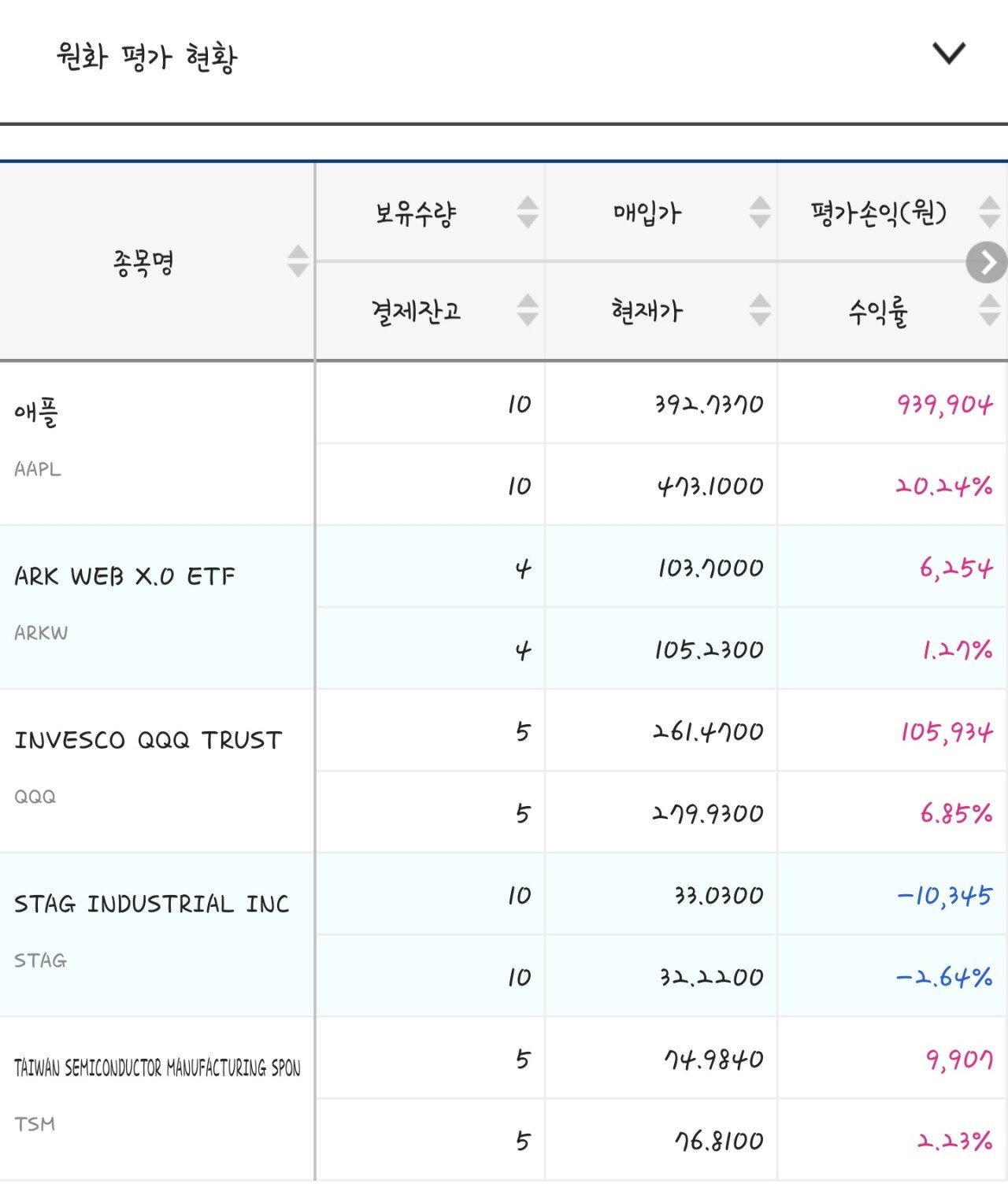The width and height of the screenshot is (1008, 1184).
Task: Click QQQ current price 279.9300
Action: [708, 814]
